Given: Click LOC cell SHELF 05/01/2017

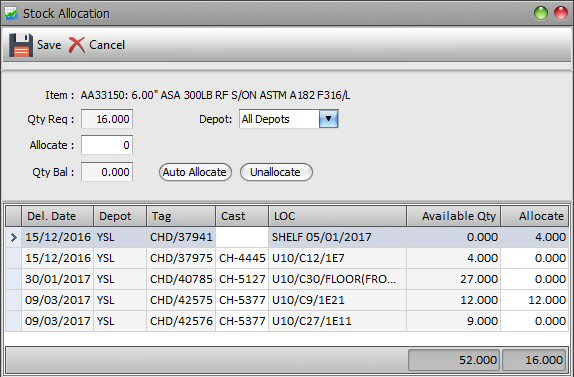Looking at the screenshot, I should tap(337, 237).
